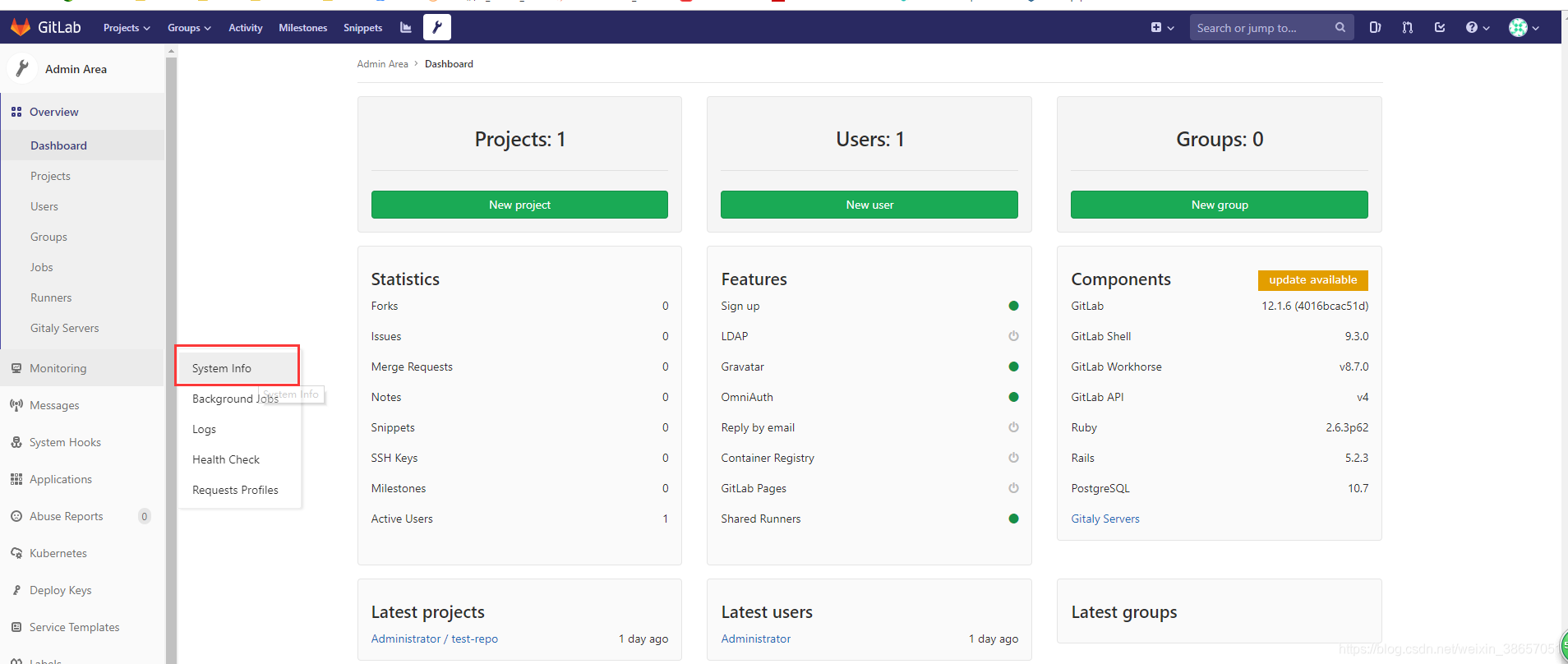Click the Abuse Reports count badge
This screenshot has width=1568, height=664.
tap(145, 516)
